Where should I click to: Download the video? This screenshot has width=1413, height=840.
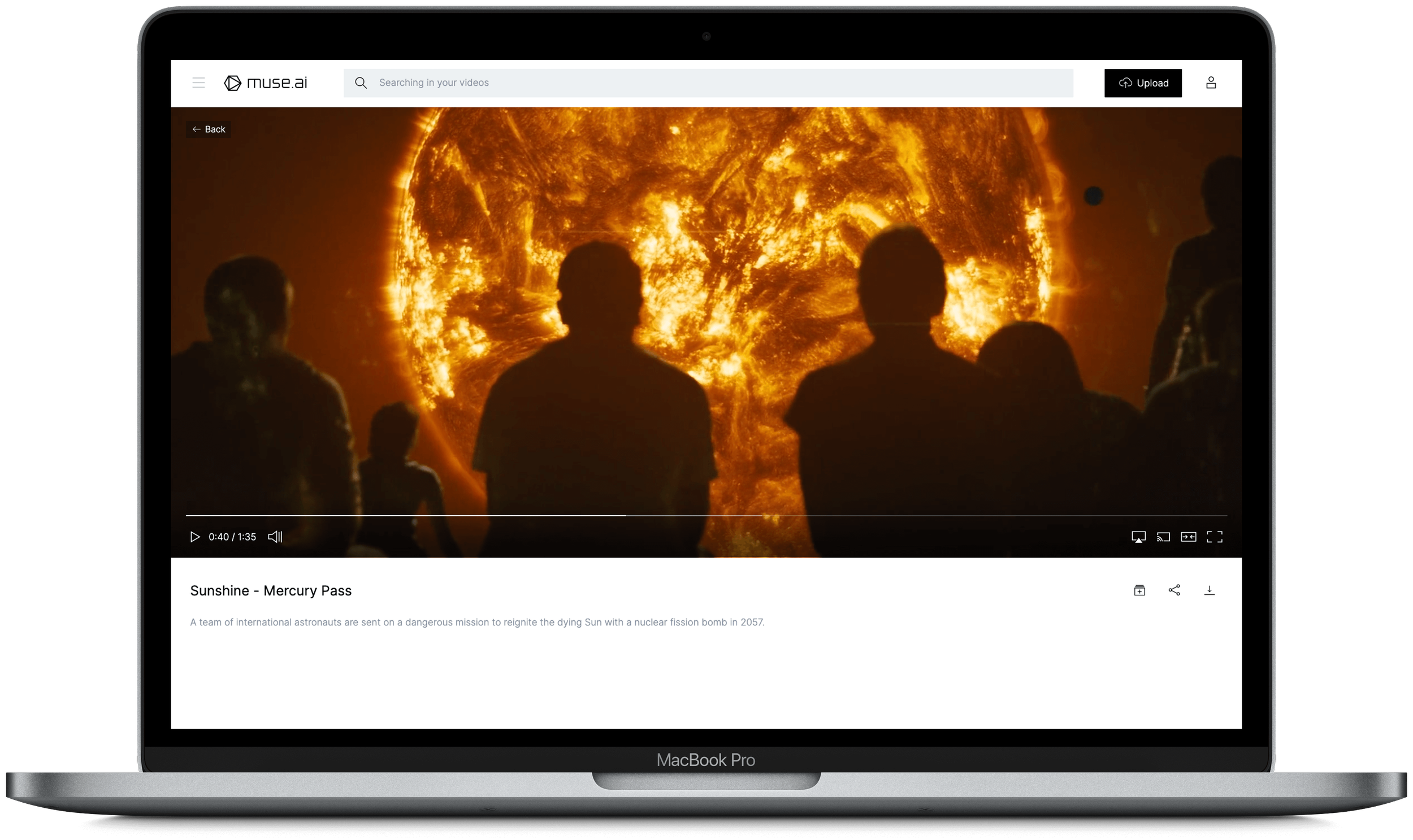[x=1209, y=590]
